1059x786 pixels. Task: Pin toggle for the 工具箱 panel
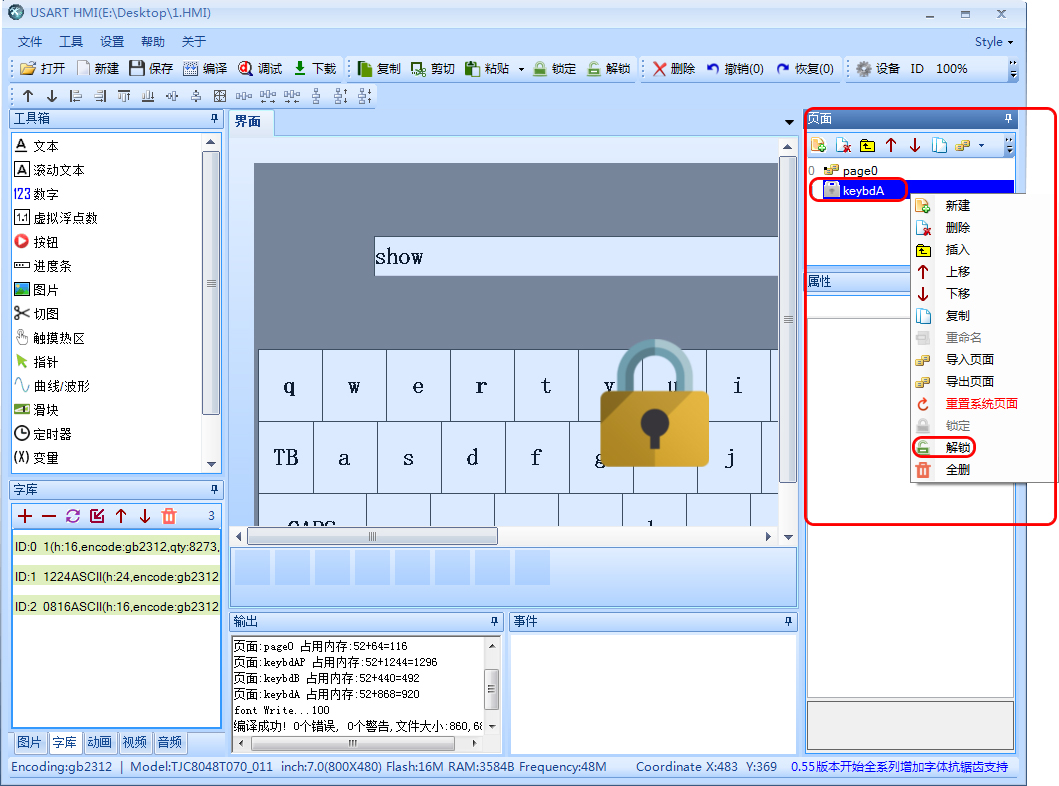213,119
